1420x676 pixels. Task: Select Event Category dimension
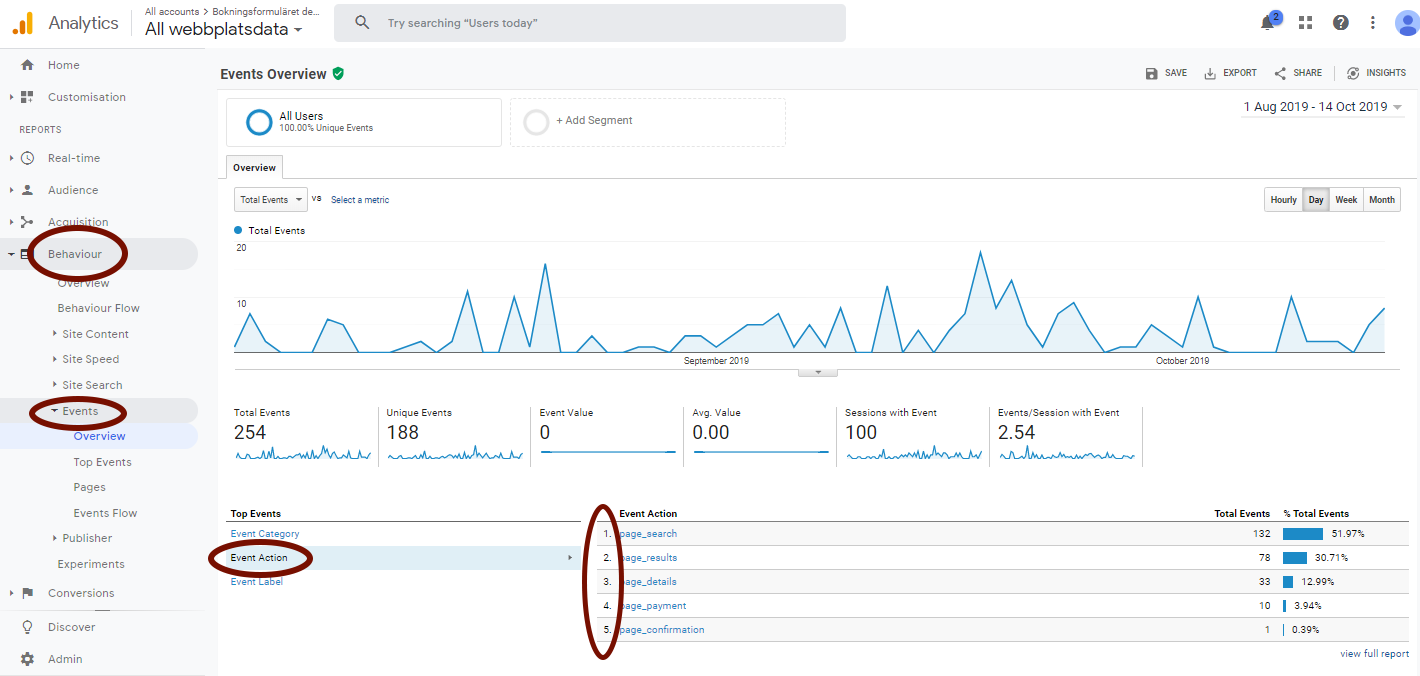point(265,534)
